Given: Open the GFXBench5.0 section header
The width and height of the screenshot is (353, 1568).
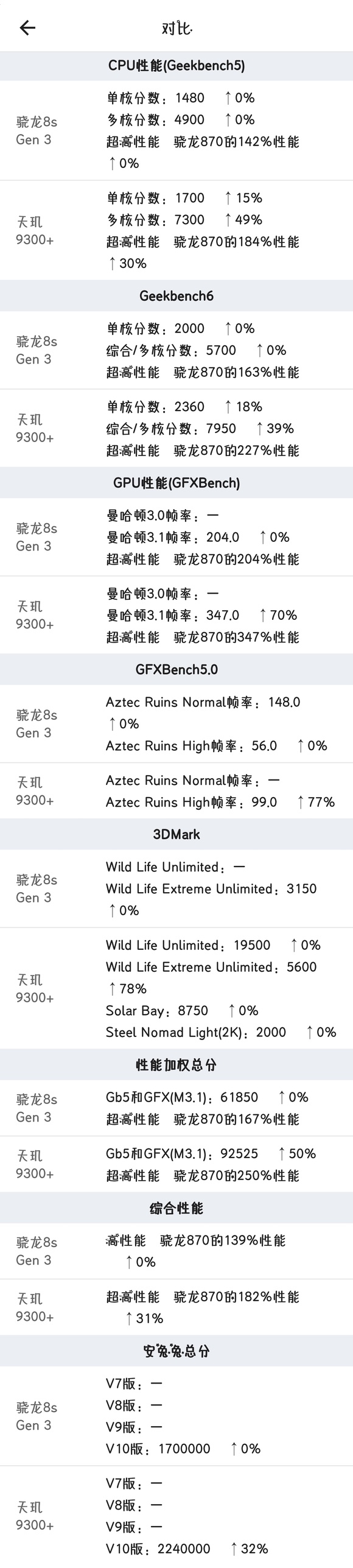Looking at the screenshot, I should [177, 670].
